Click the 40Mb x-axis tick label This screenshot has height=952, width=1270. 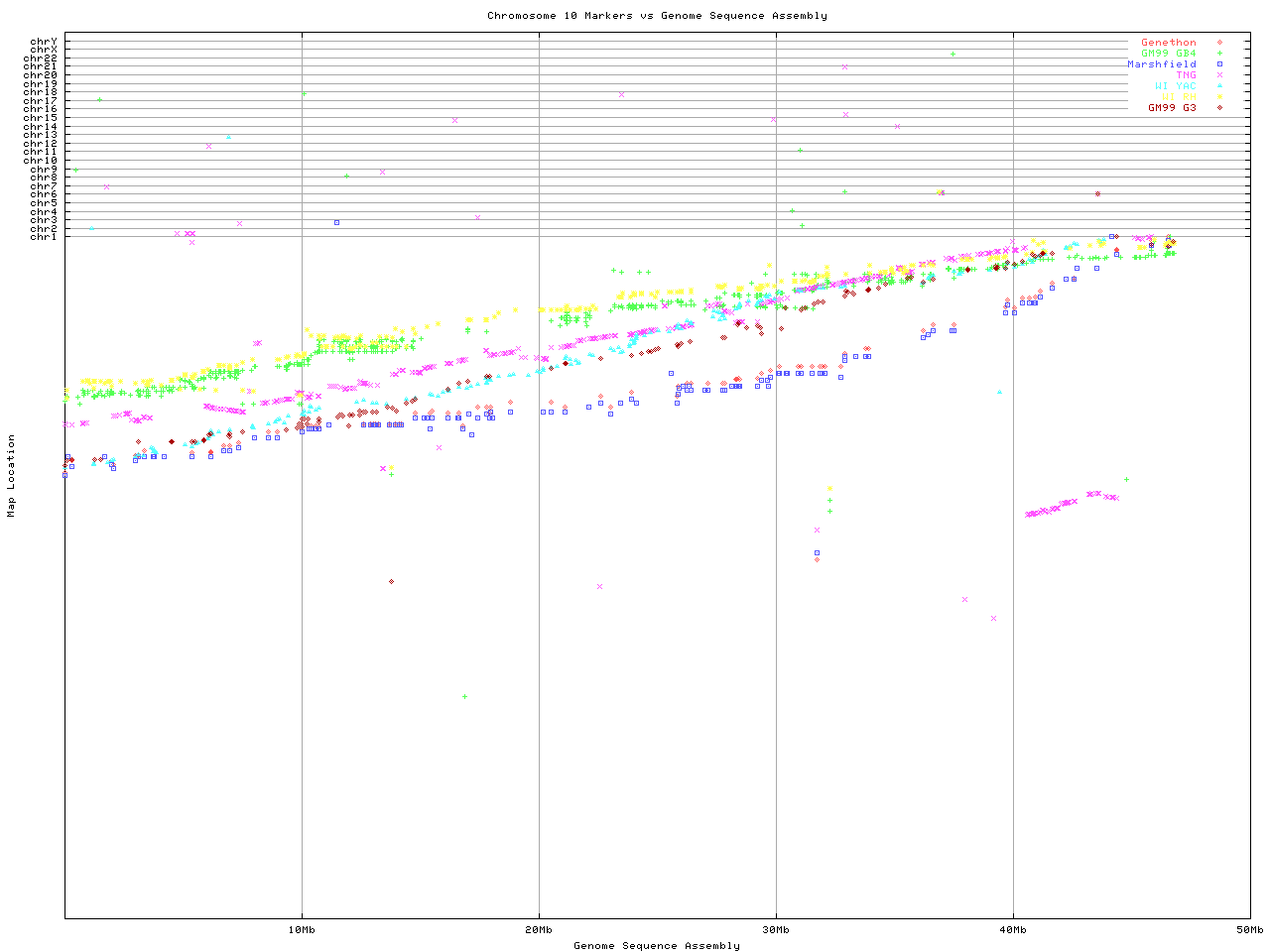click(x=1013, y=930)
